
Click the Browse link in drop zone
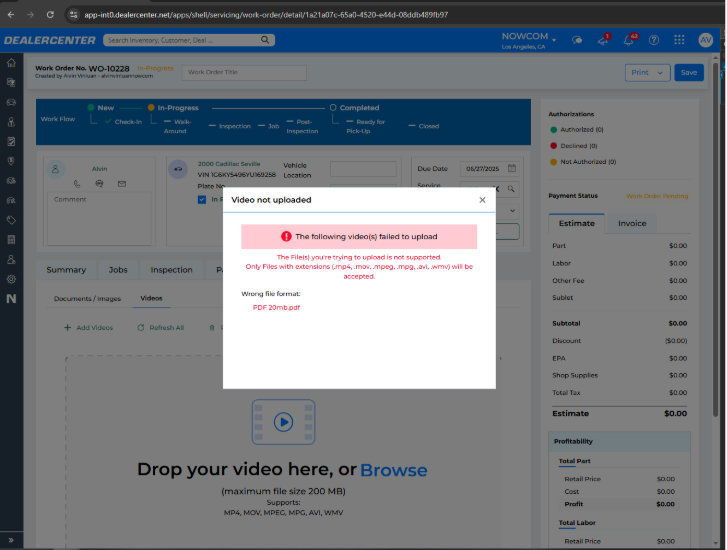(394, 470)
